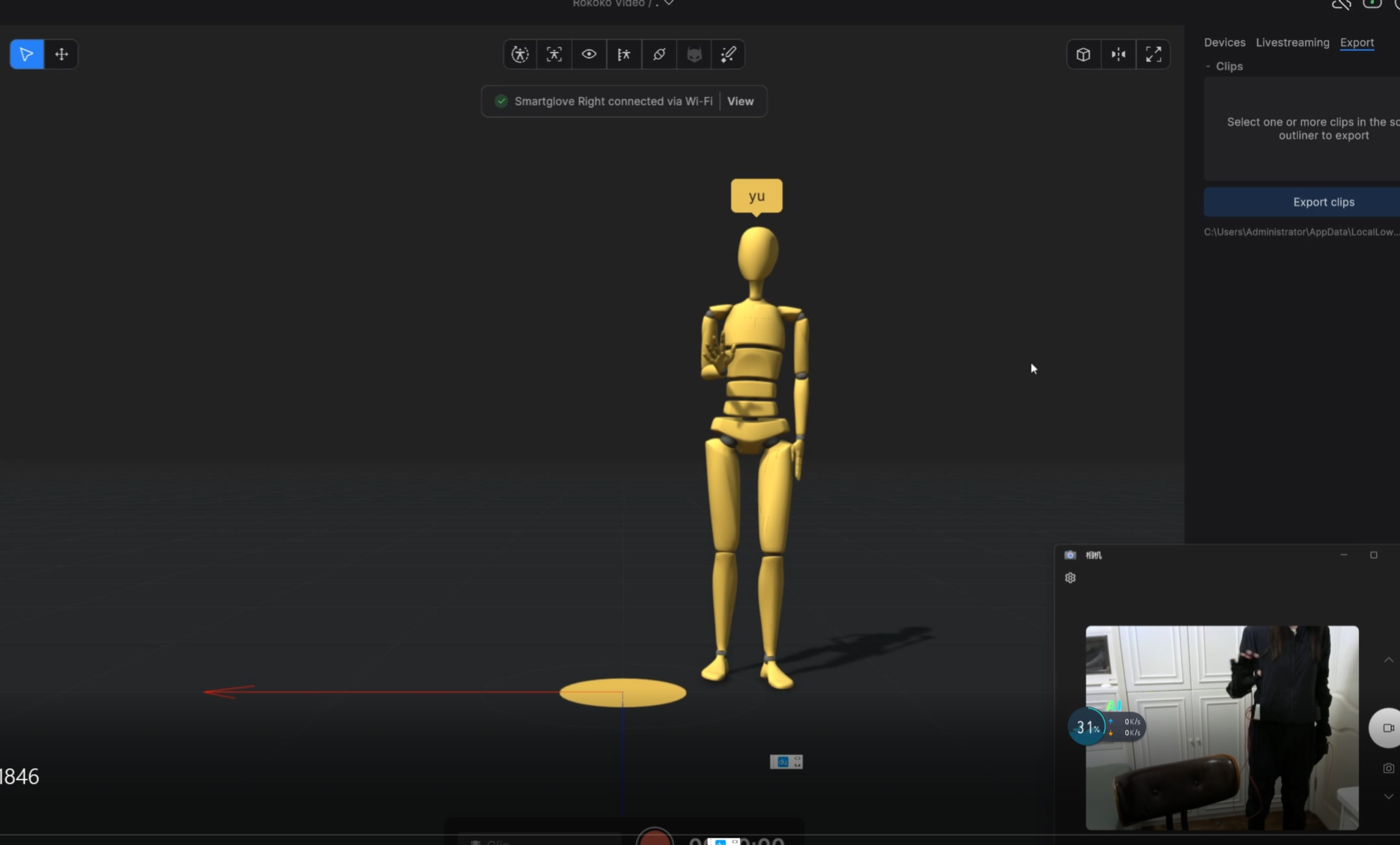
Task: Maximize the Camera window
Action: (1374, 555)
